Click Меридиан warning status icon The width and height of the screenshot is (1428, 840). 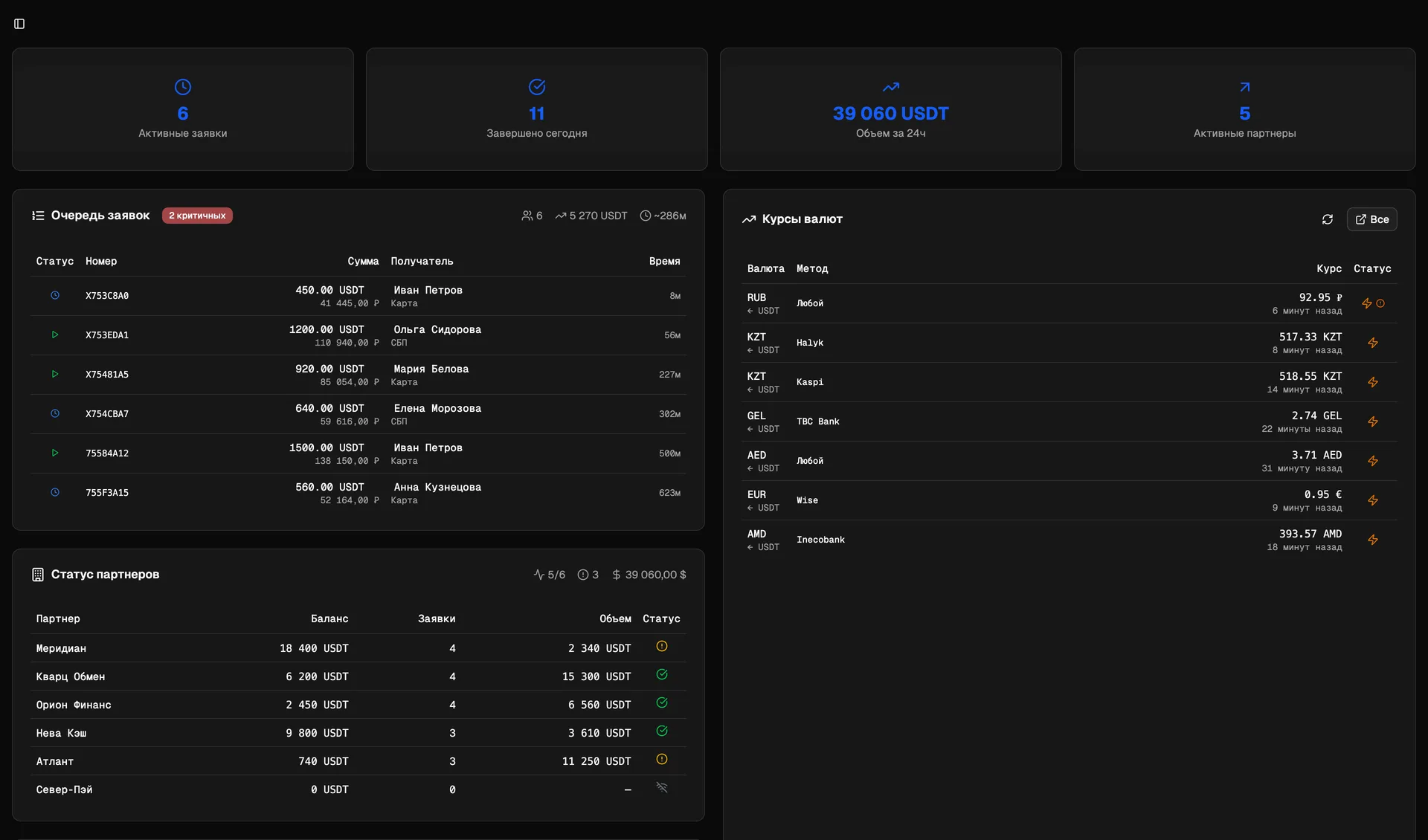pyautogui.click(x=662, y=646)
